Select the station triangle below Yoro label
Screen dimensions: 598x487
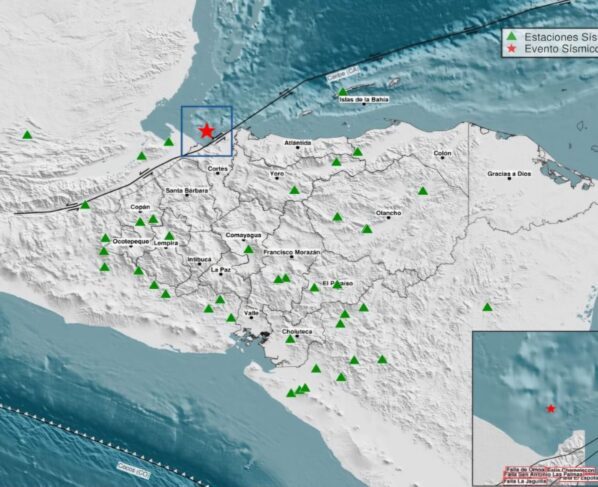pos(294,190)
